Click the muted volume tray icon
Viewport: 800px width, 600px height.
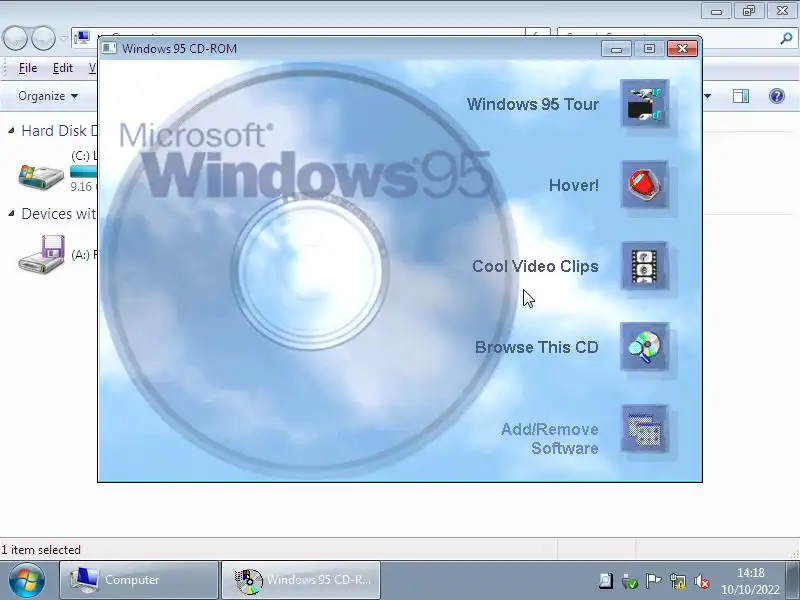click(702, 581)
